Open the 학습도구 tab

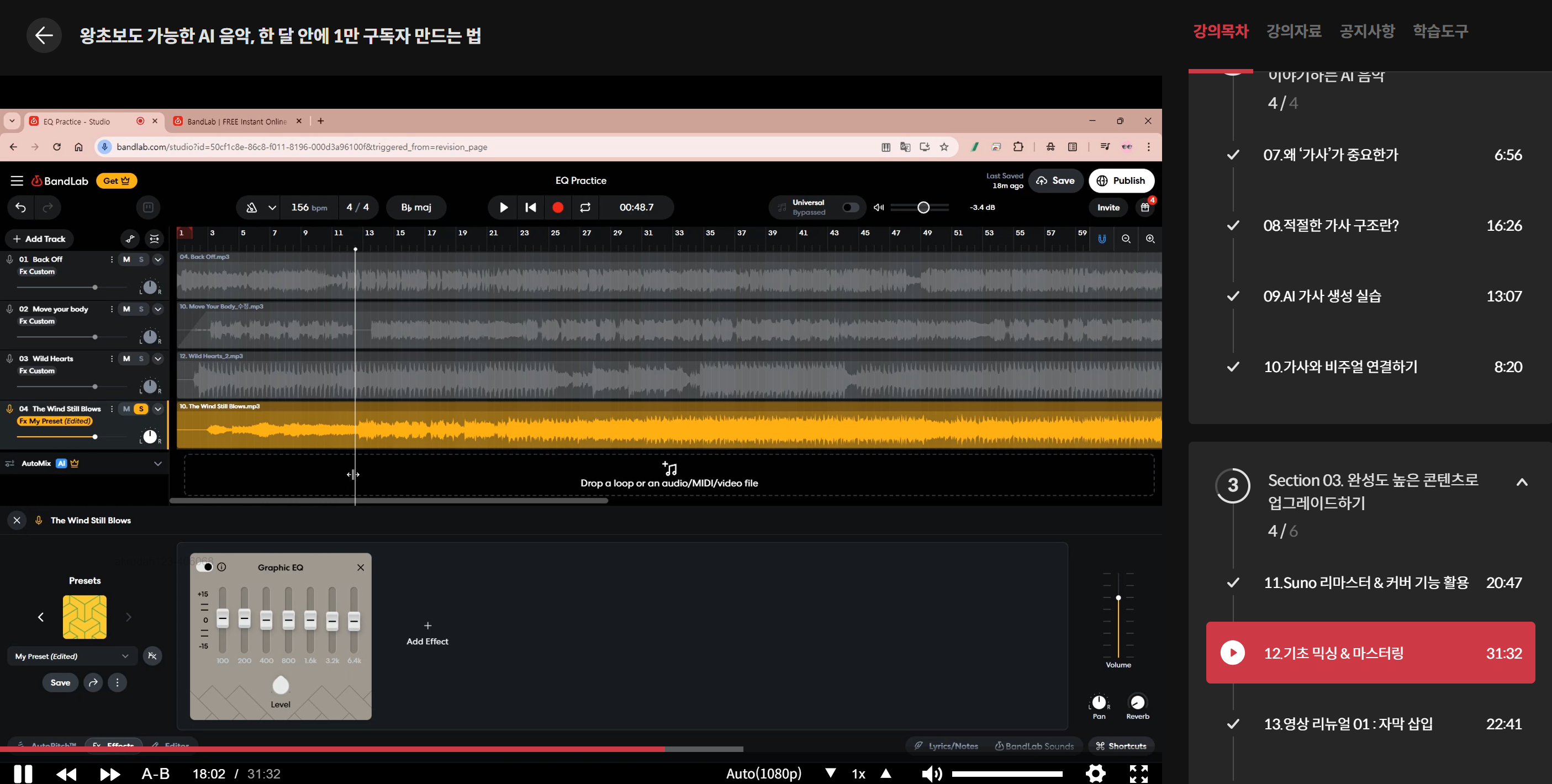[x=1440, y=31]
